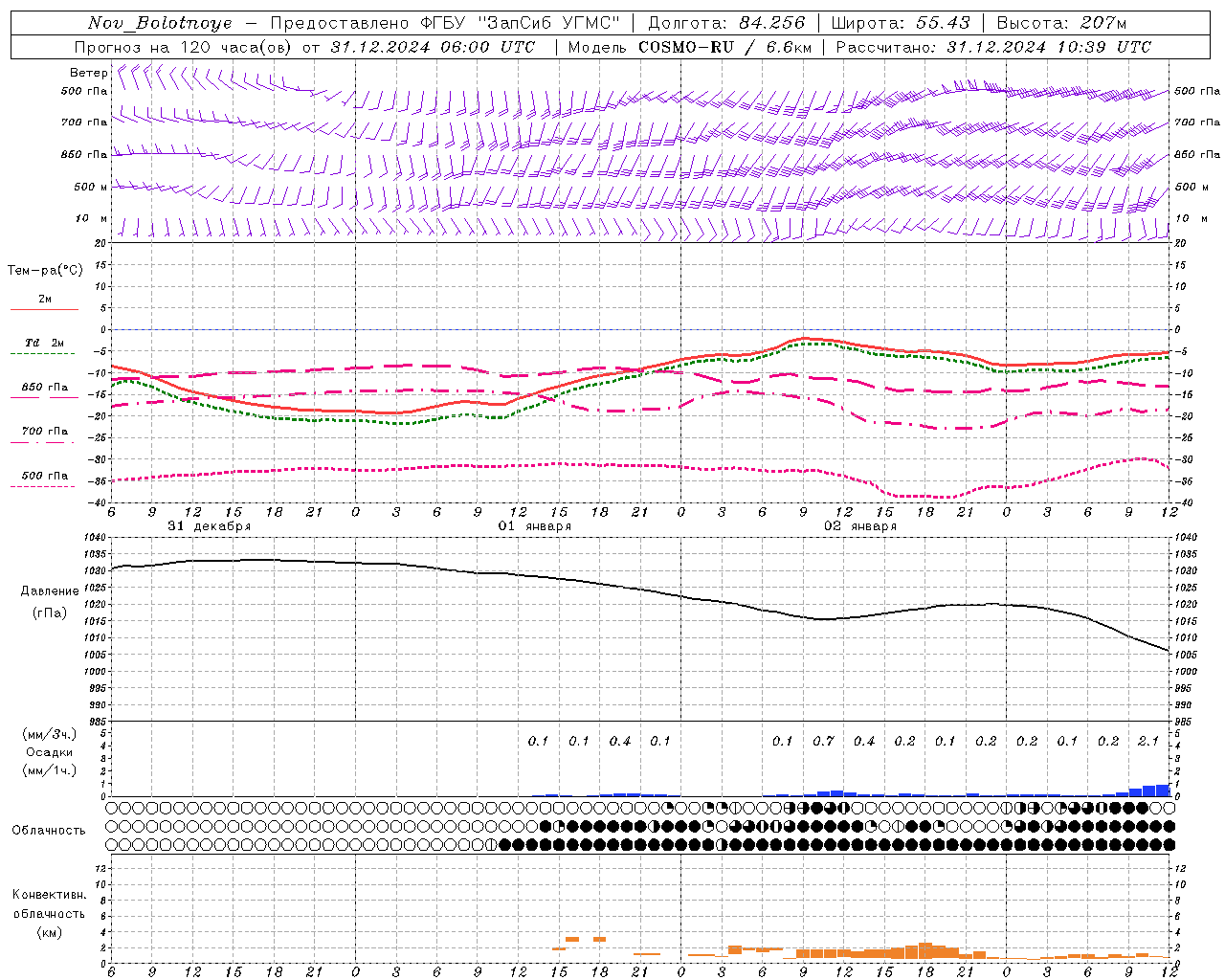Click the 01 января date label

(535, 526)
